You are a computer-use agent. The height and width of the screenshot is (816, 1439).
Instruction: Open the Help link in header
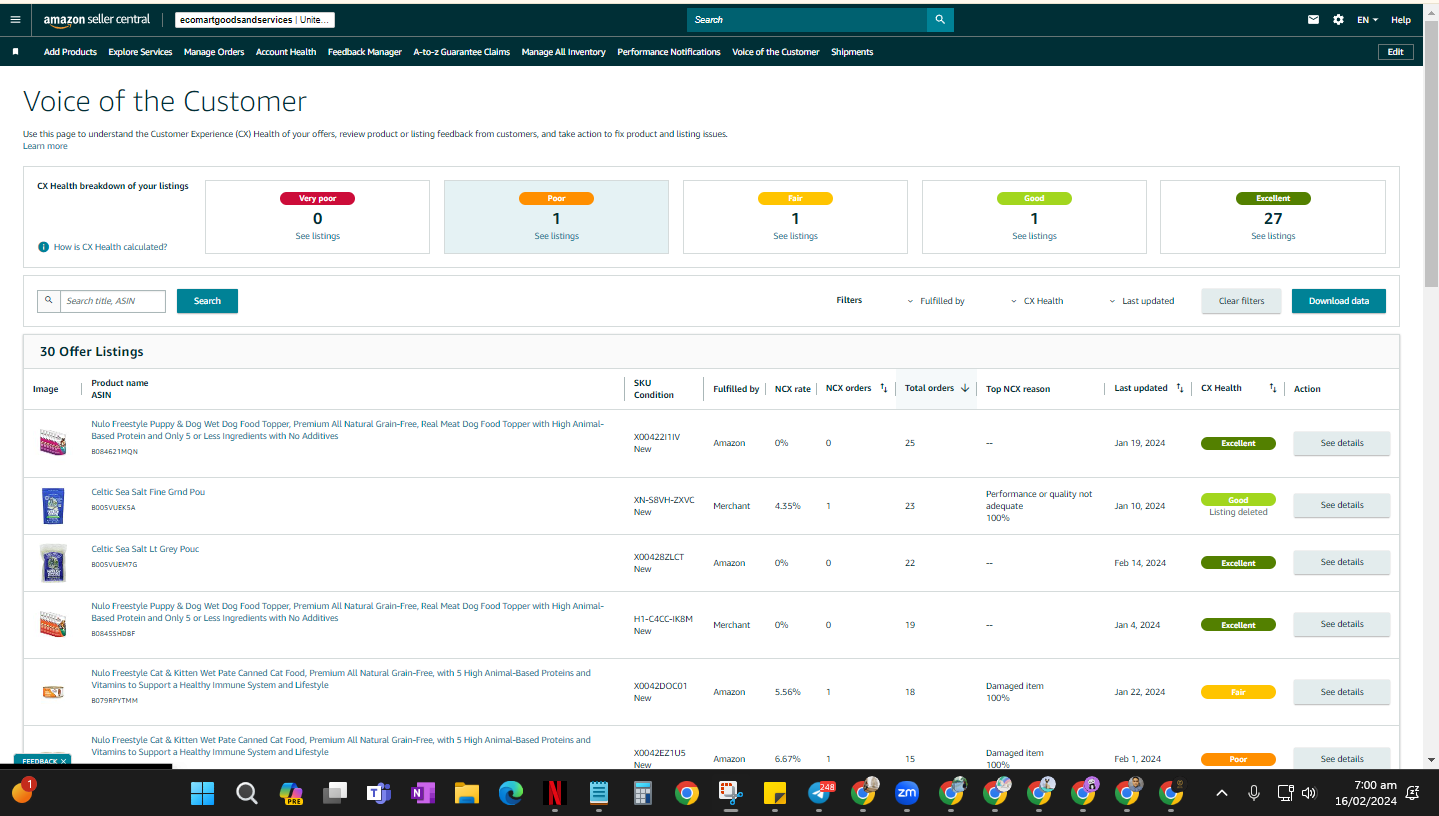coord(1401,20)
